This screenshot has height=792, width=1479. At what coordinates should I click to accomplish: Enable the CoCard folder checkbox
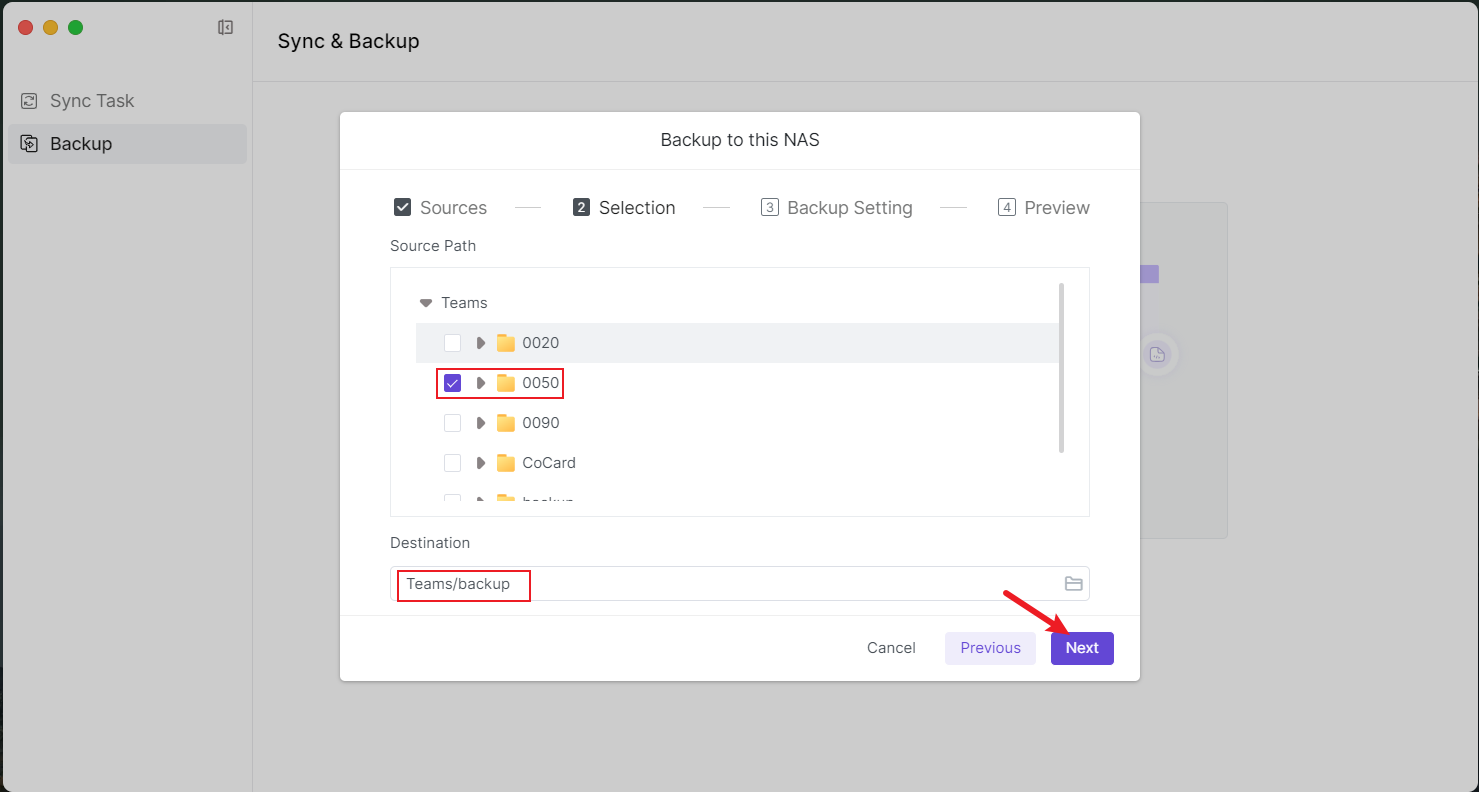(453, 463)
